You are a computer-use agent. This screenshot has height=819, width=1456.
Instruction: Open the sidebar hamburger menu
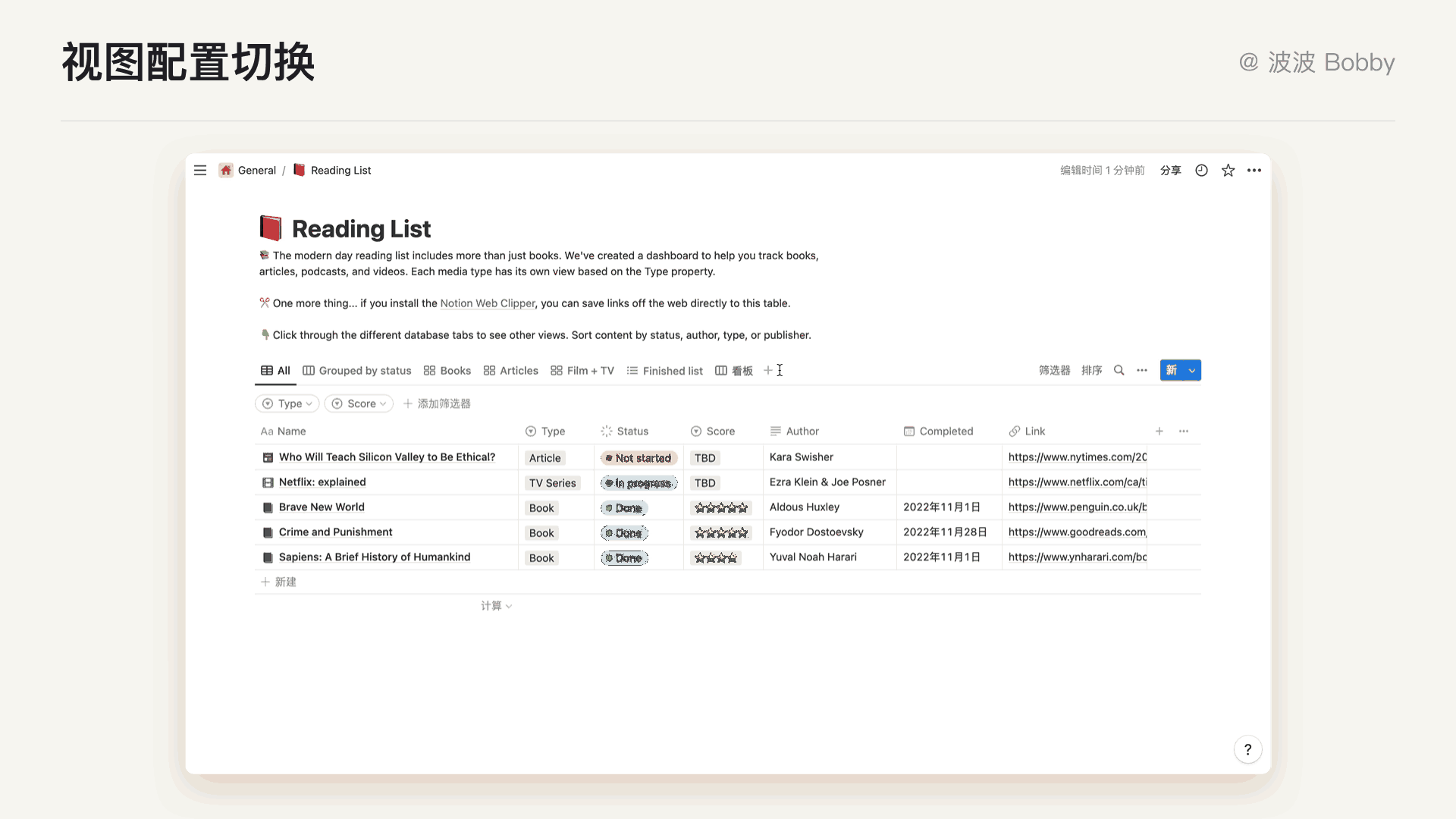[200, 171]
